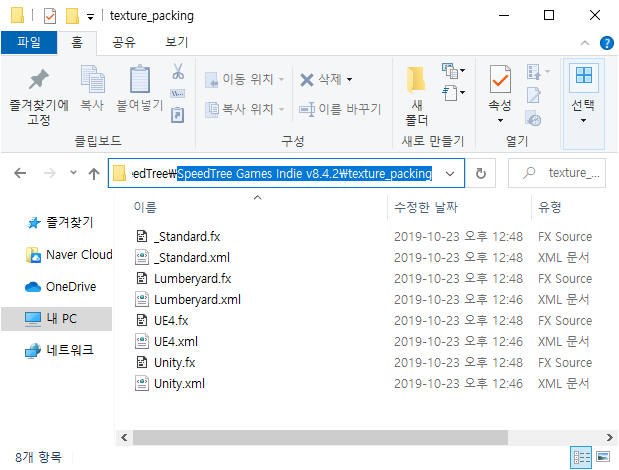Click the horizontal scrollbar left arrow
This screenshot has height=470, width=619.
point(124,437)
